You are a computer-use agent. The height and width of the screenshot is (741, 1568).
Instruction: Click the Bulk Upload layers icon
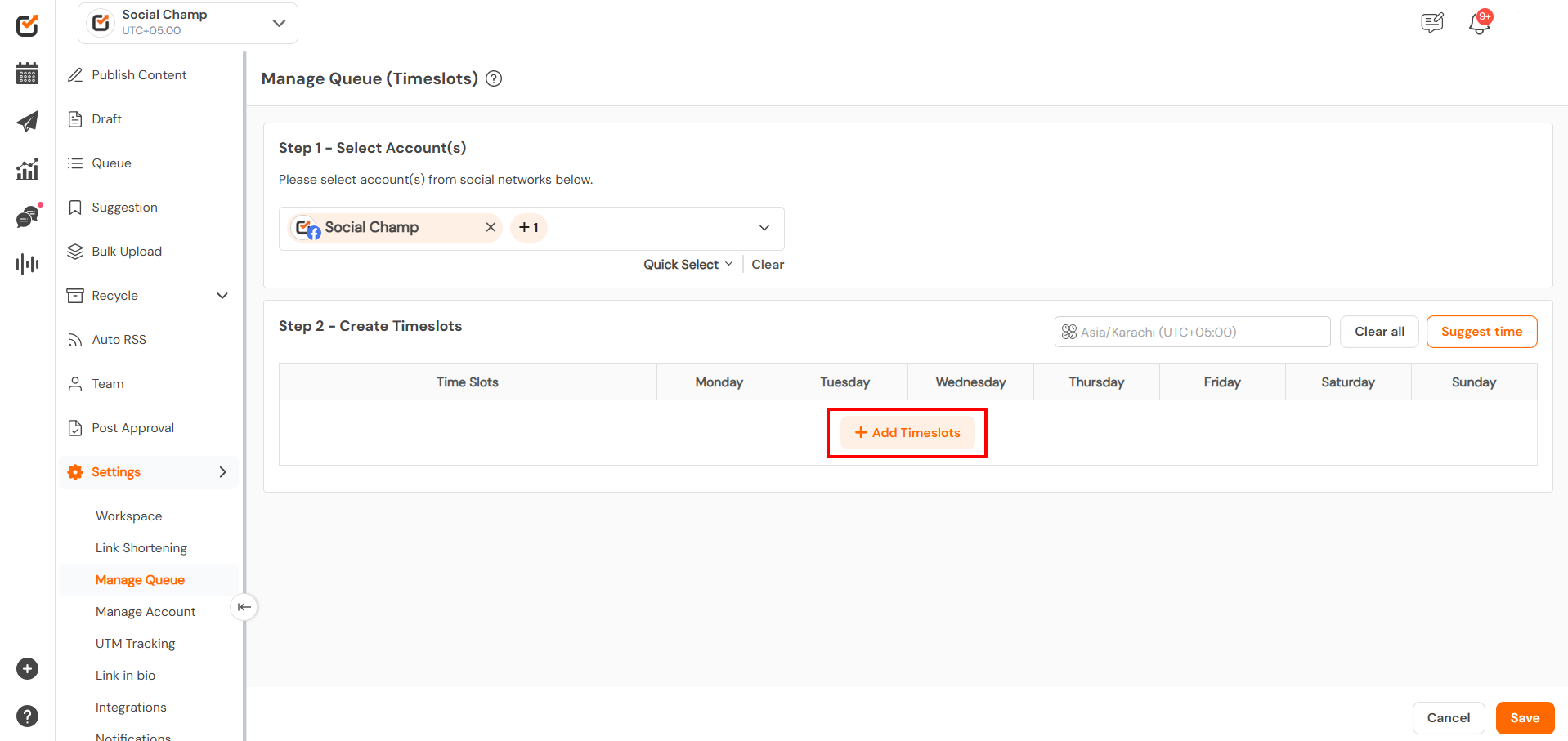point(75,252)
